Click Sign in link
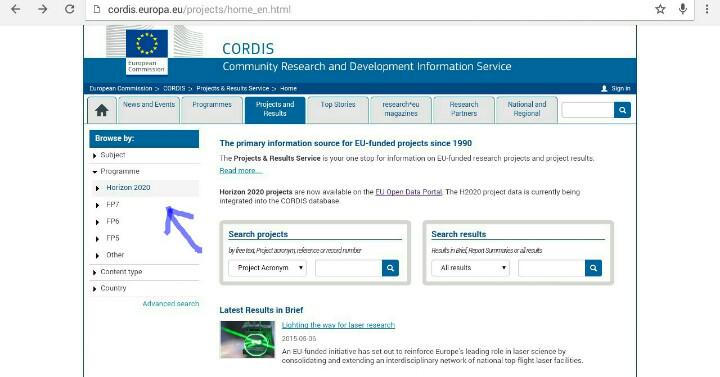The width and height of the screenshot is (720, 377). (621, 88)
